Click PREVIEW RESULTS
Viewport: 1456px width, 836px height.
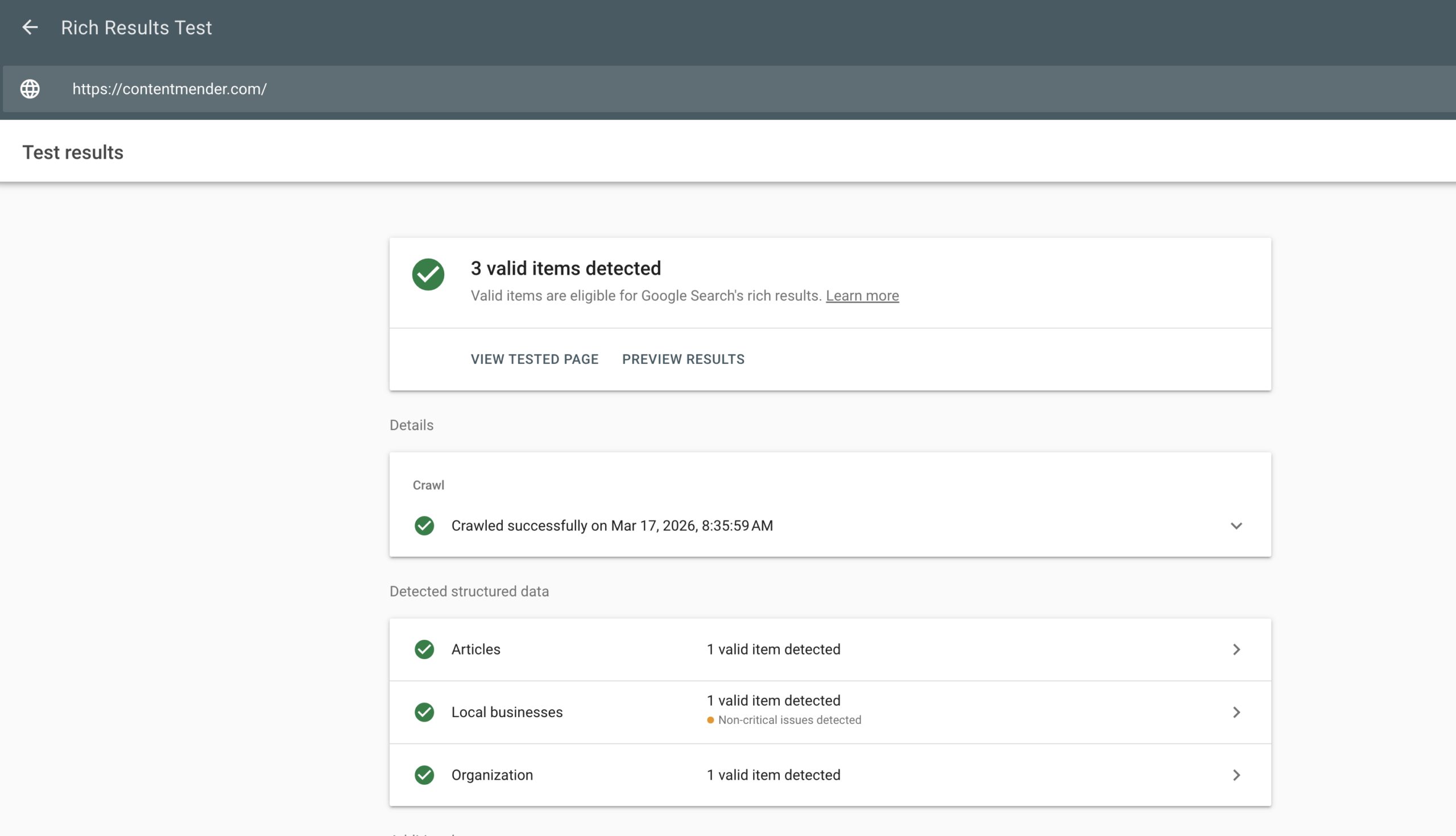pyautogui.click(x=682, y=359)
